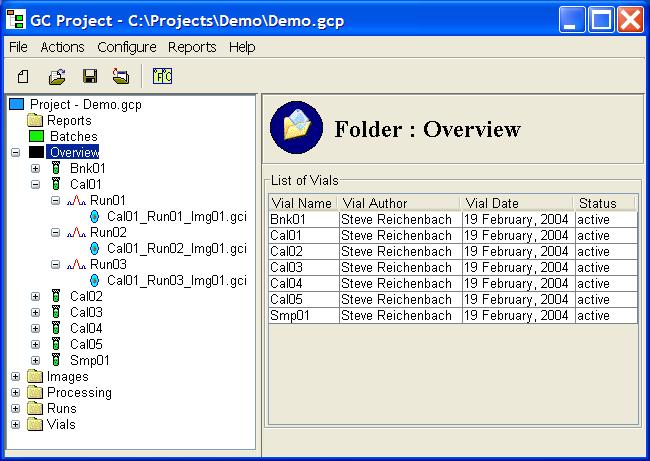This screenshot has height=461, width=650.
Task: Click the Cal01_Run01_Img01.gci image file icon
Action: (95, 216)
